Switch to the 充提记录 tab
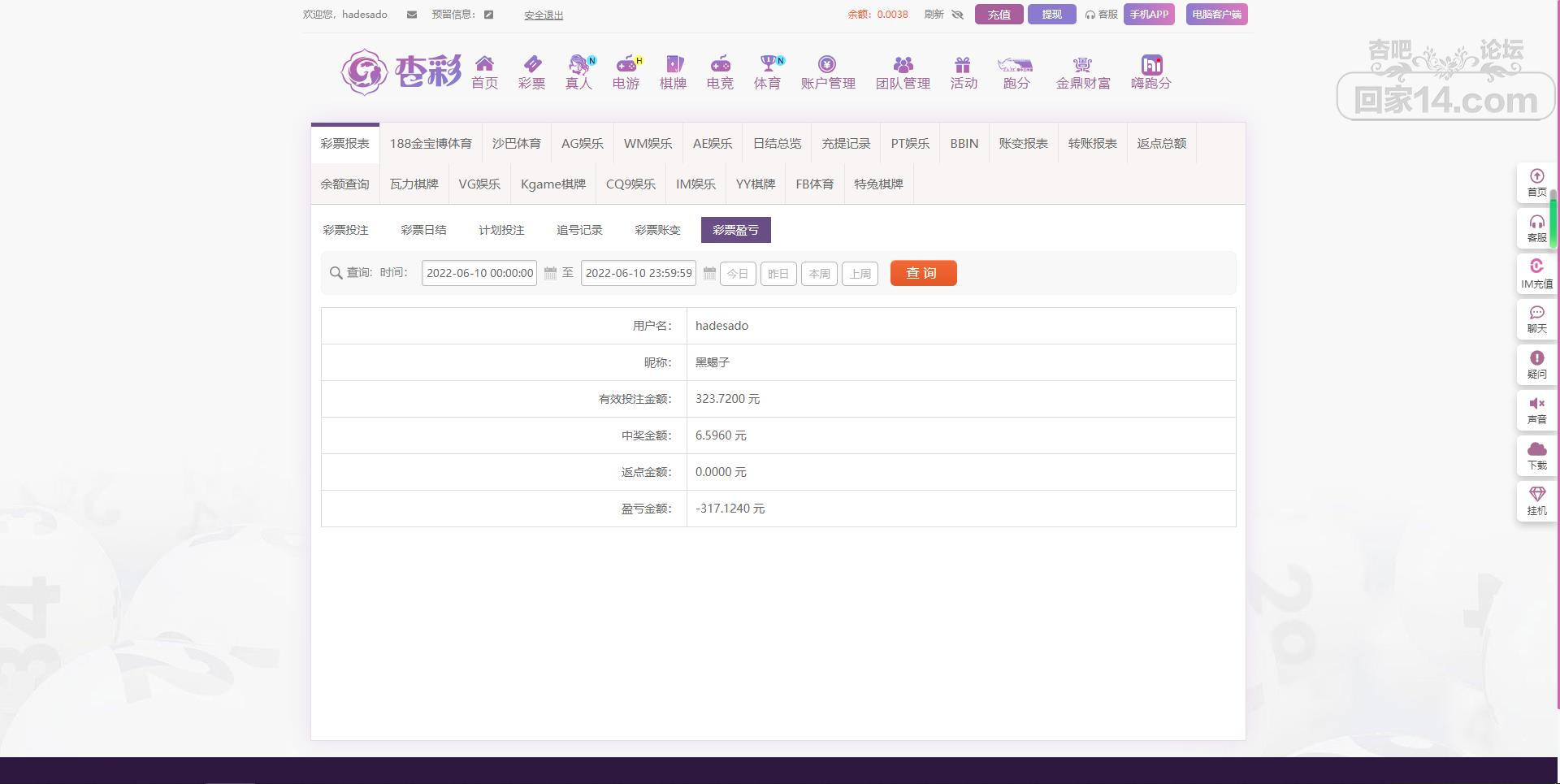 [x=846, y=144]
